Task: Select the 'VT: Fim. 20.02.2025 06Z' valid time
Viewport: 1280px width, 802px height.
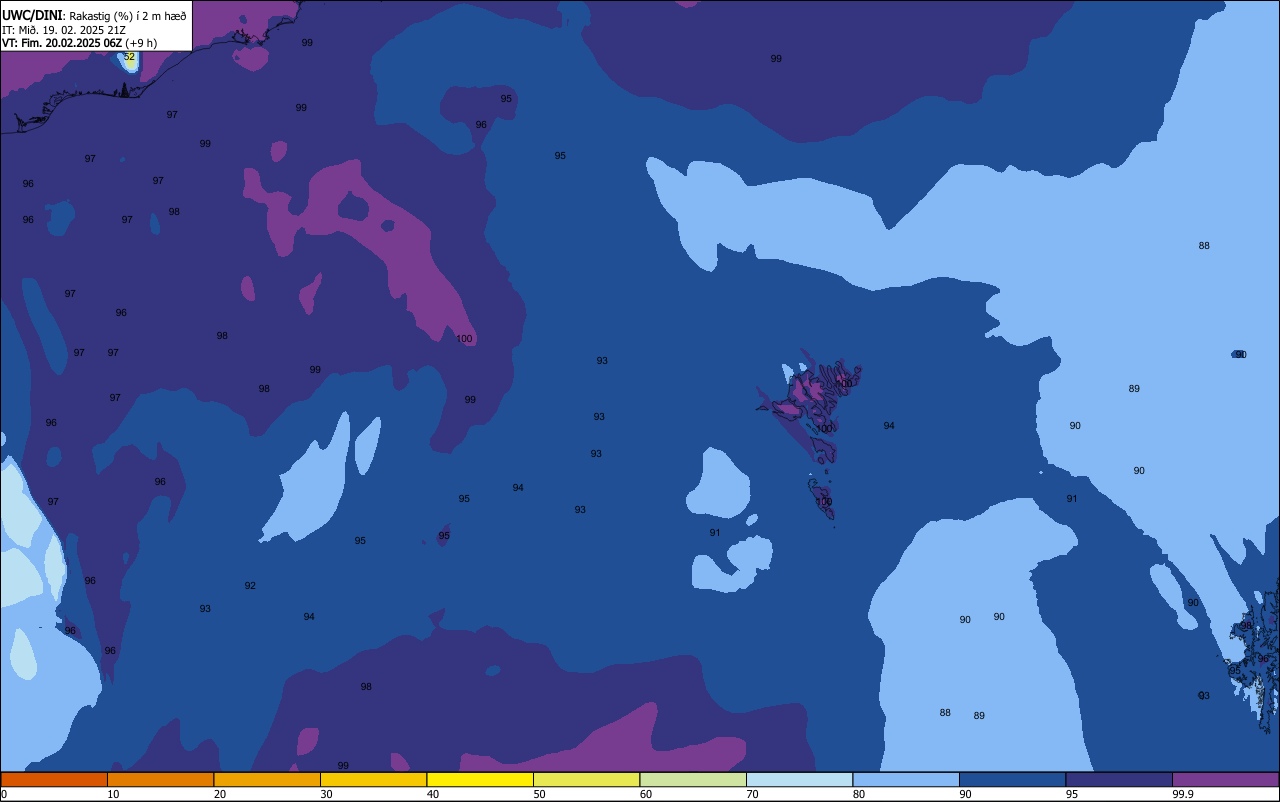Action: pyautogui.click(x=62, y=43)
